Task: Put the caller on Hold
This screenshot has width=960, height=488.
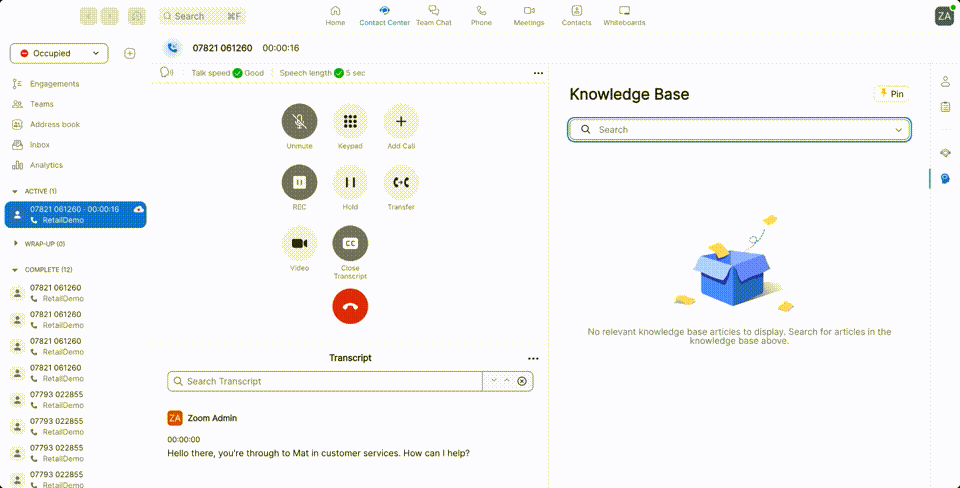Action: (x=350, y=183)
